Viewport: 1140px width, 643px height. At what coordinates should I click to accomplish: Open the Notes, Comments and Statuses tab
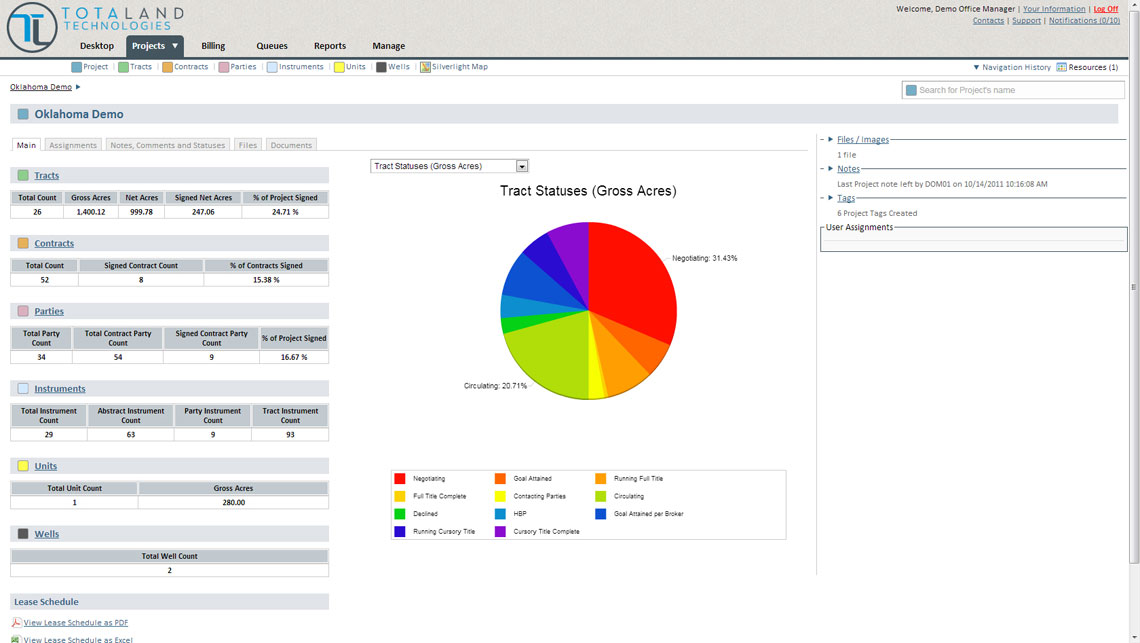click(167, 145)
